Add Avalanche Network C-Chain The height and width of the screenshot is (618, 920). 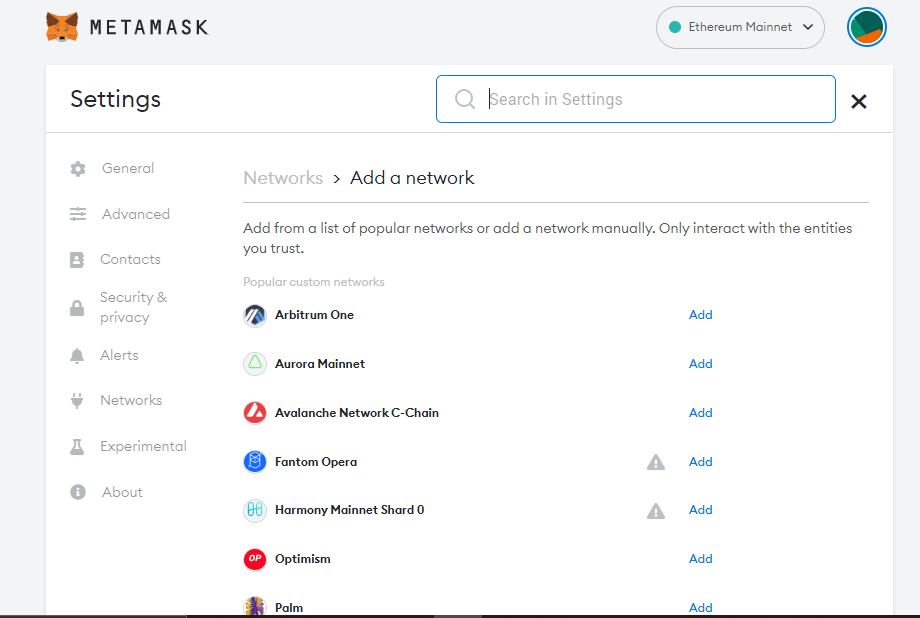point(701,413)
